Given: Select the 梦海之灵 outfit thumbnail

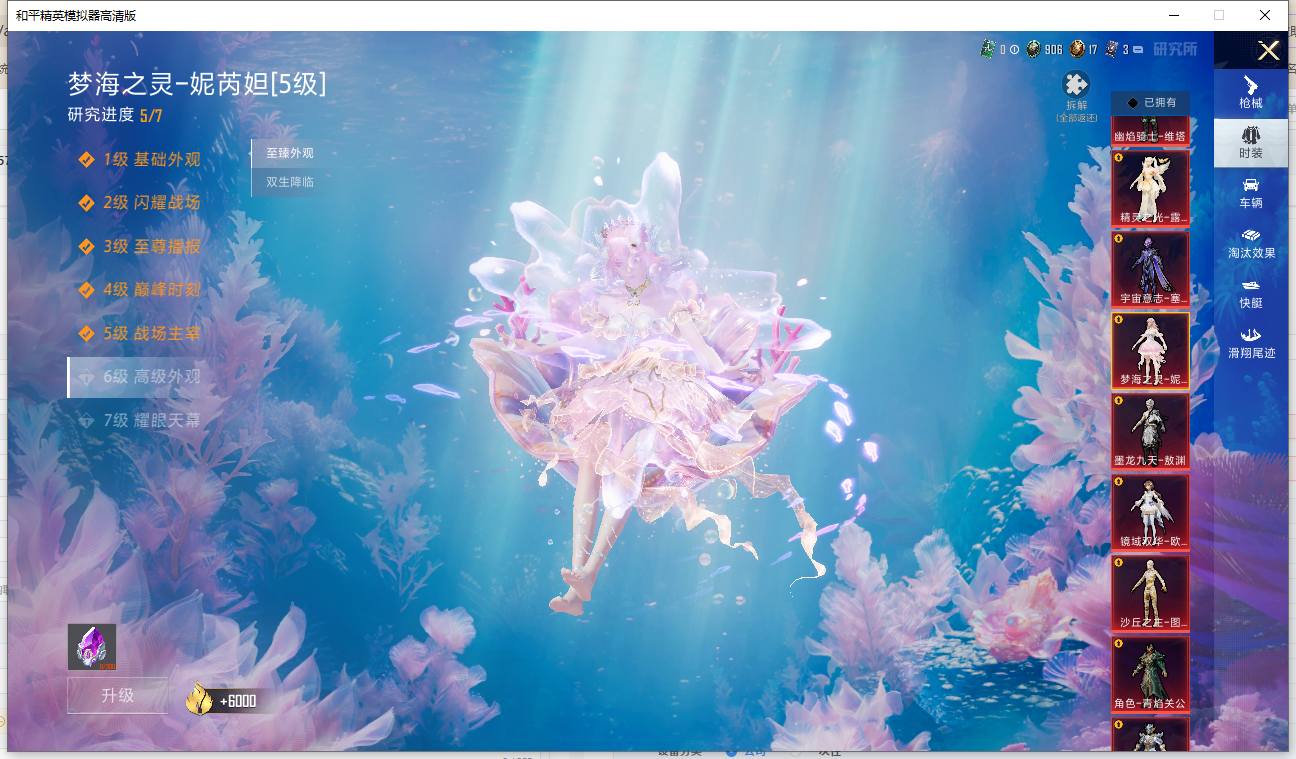Looking at the screenshot, I should tap(1151, 350).
